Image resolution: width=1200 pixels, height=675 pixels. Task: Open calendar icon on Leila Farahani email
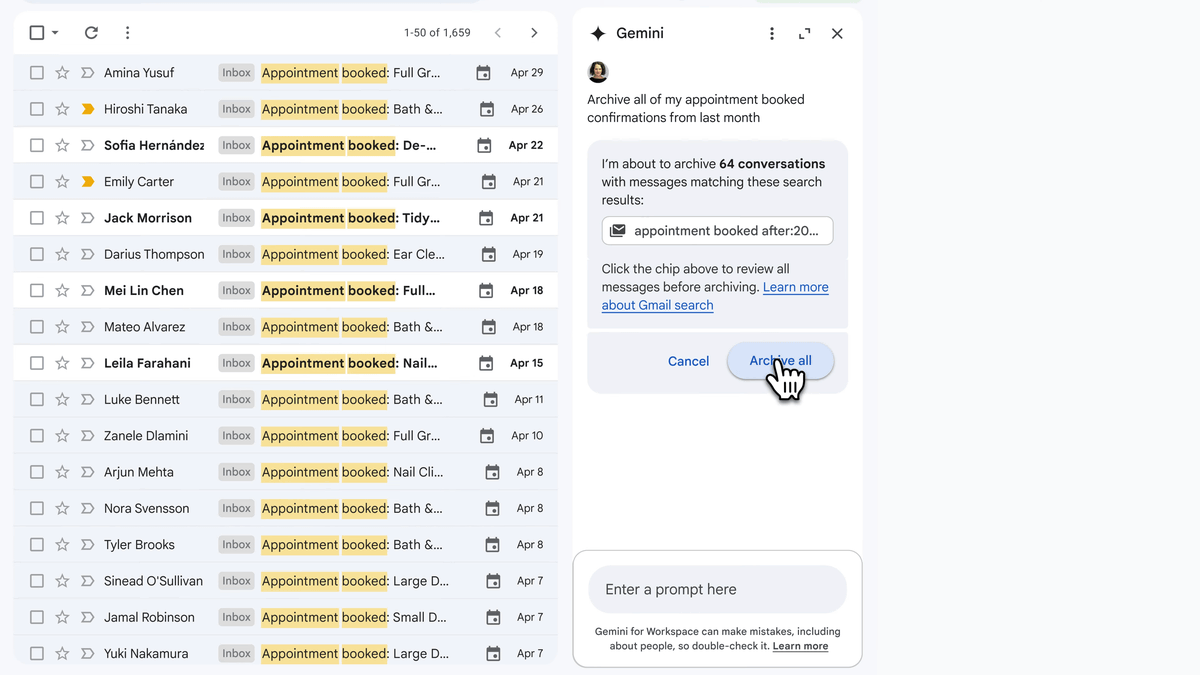486,363
